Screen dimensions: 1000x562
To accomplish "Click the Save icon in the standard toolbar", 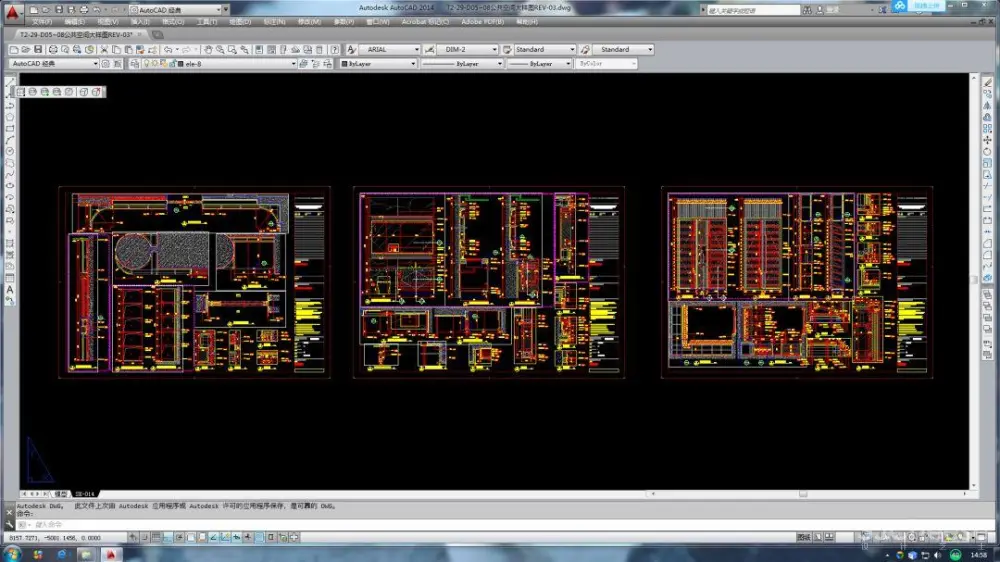I will point(38,49).
